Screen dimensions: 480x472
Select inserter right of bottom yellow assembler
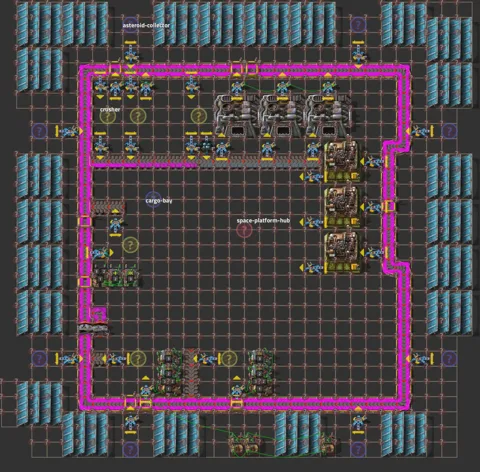[374, 253]
